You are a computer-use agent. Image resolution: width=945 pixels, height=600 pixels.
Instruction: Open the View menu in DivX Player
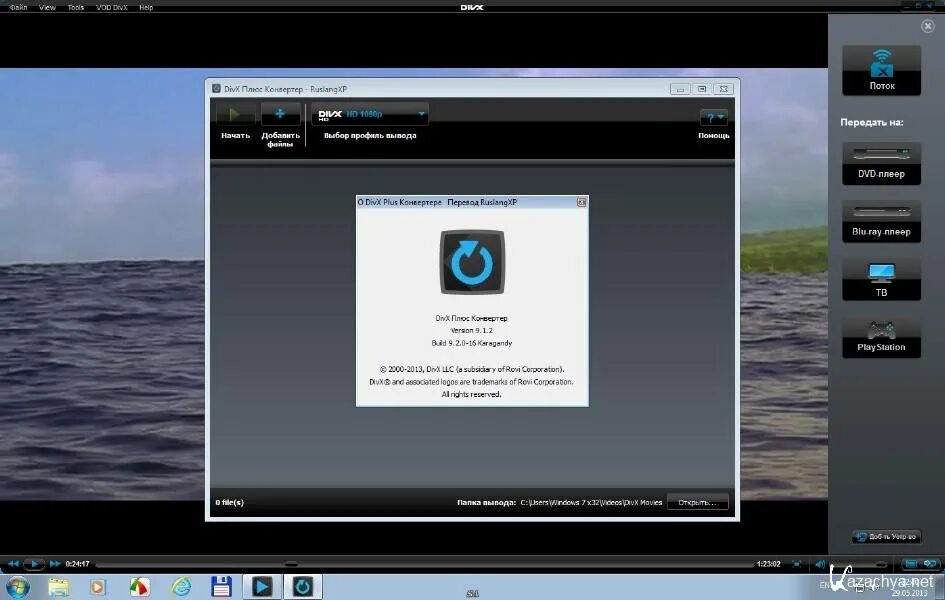point(47,7)
